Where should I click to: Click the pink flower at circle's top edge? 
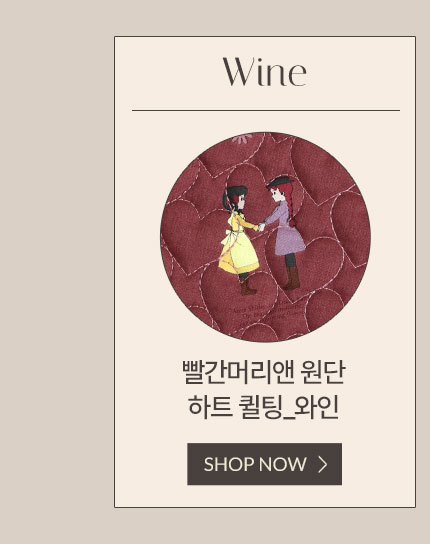(x=242, y=139)
